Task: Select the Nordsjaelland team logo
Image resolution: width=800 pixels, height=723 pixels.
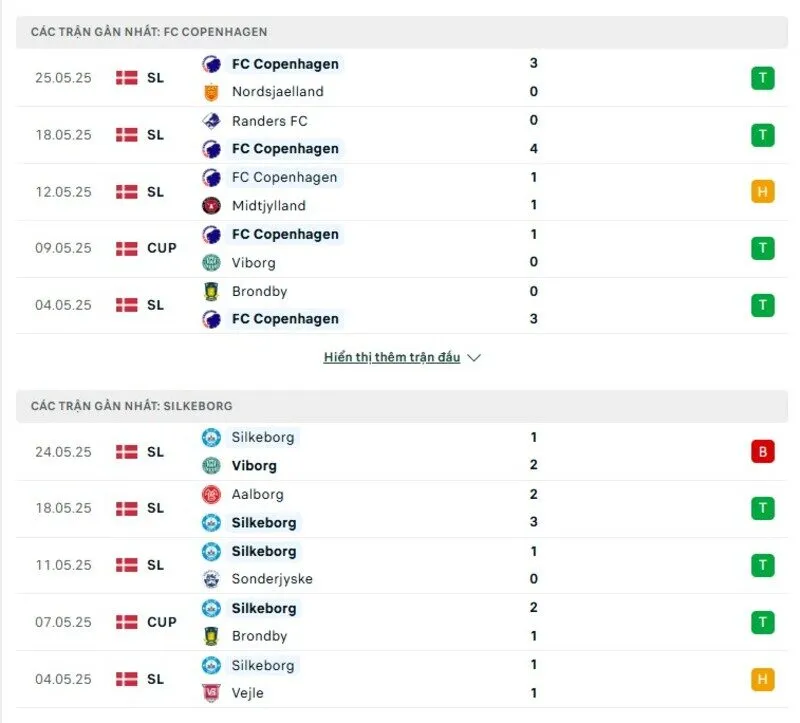Action: click(x=211, y=91)
